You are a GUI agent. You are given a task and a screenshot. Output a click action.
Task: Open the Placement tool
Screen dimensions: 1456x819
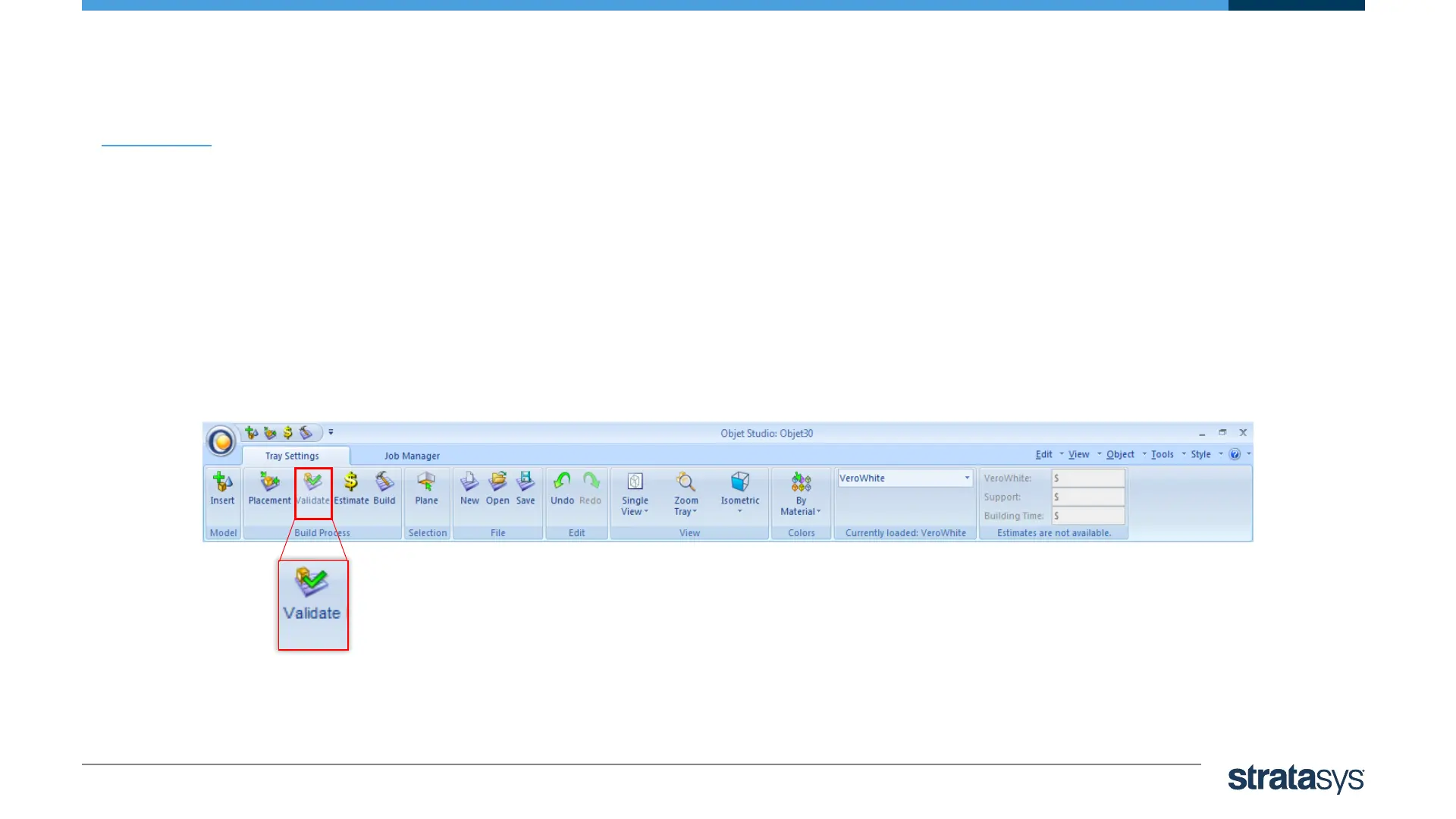269,488
